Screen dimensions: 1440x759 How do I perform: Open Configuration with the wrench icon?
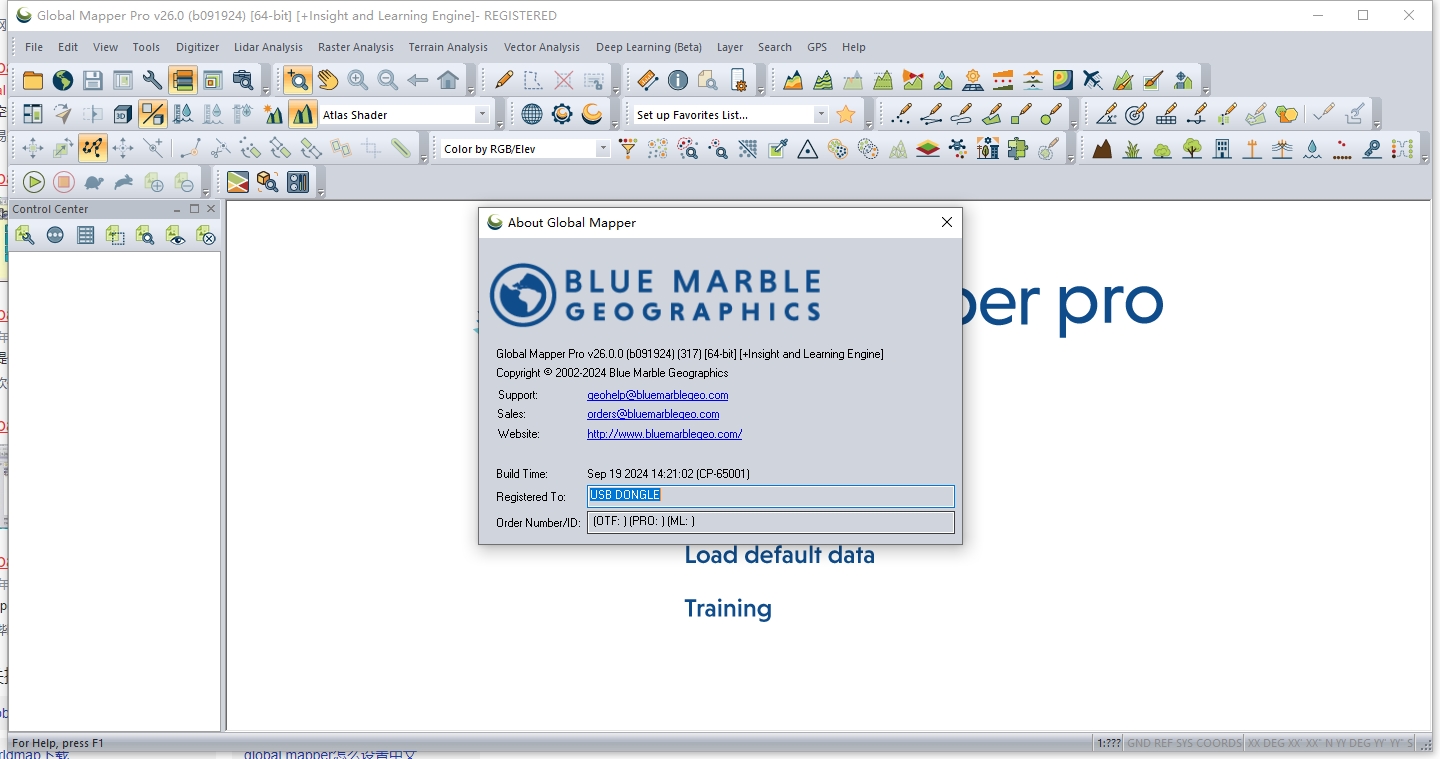[153, 81]
